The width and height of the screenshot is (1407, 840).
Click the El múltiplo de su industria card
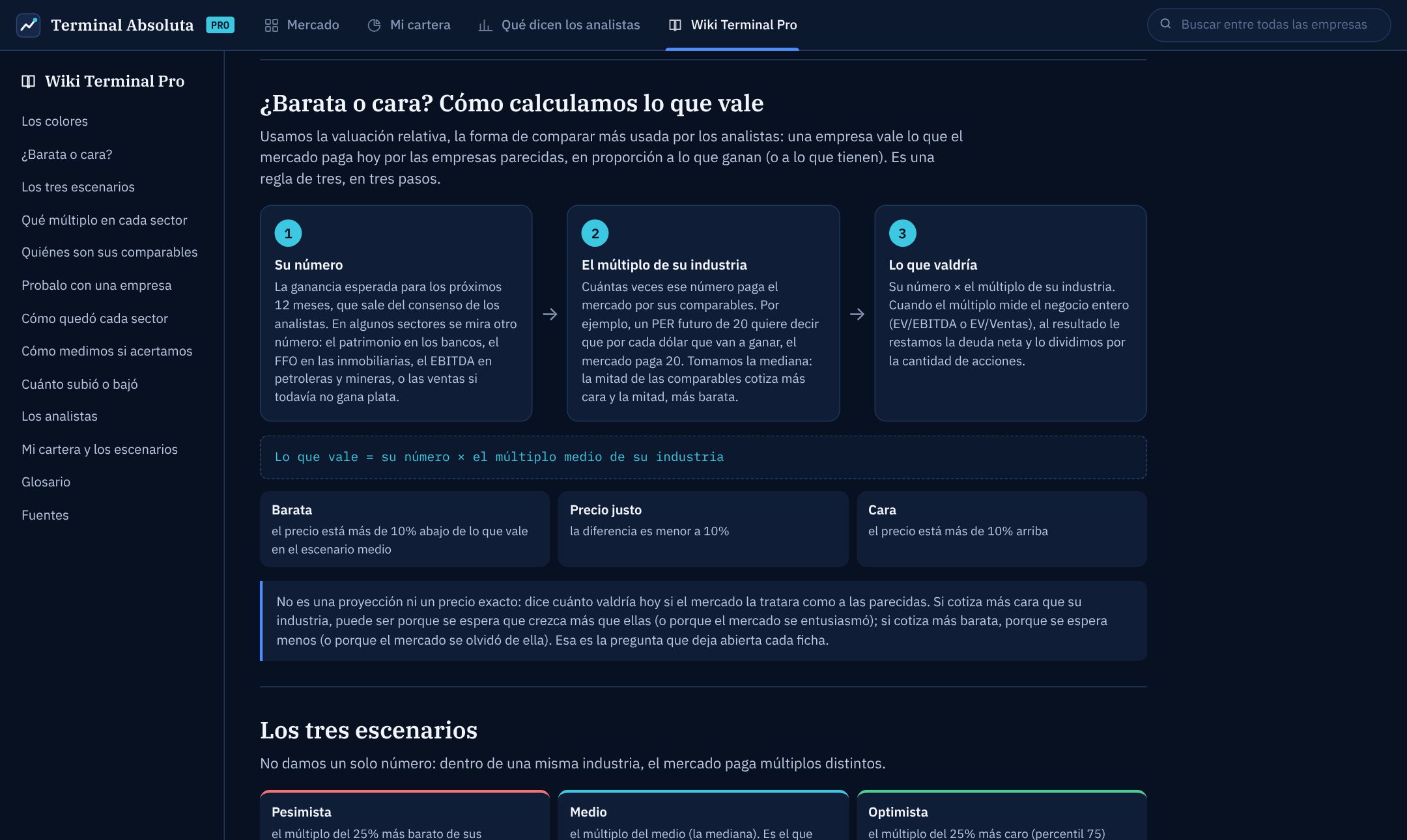[x=703, y=313]
